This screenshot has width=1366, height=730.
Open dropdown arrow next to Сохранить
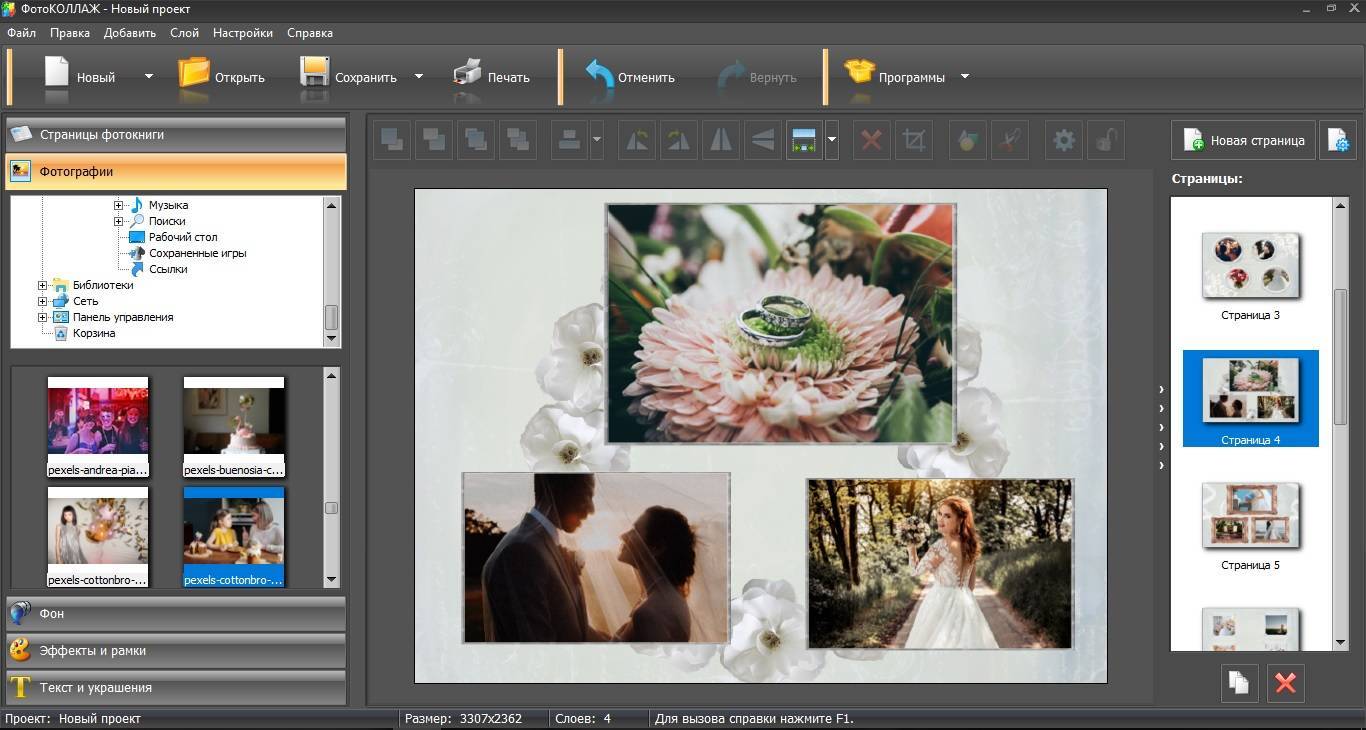[x=419, y=77]
